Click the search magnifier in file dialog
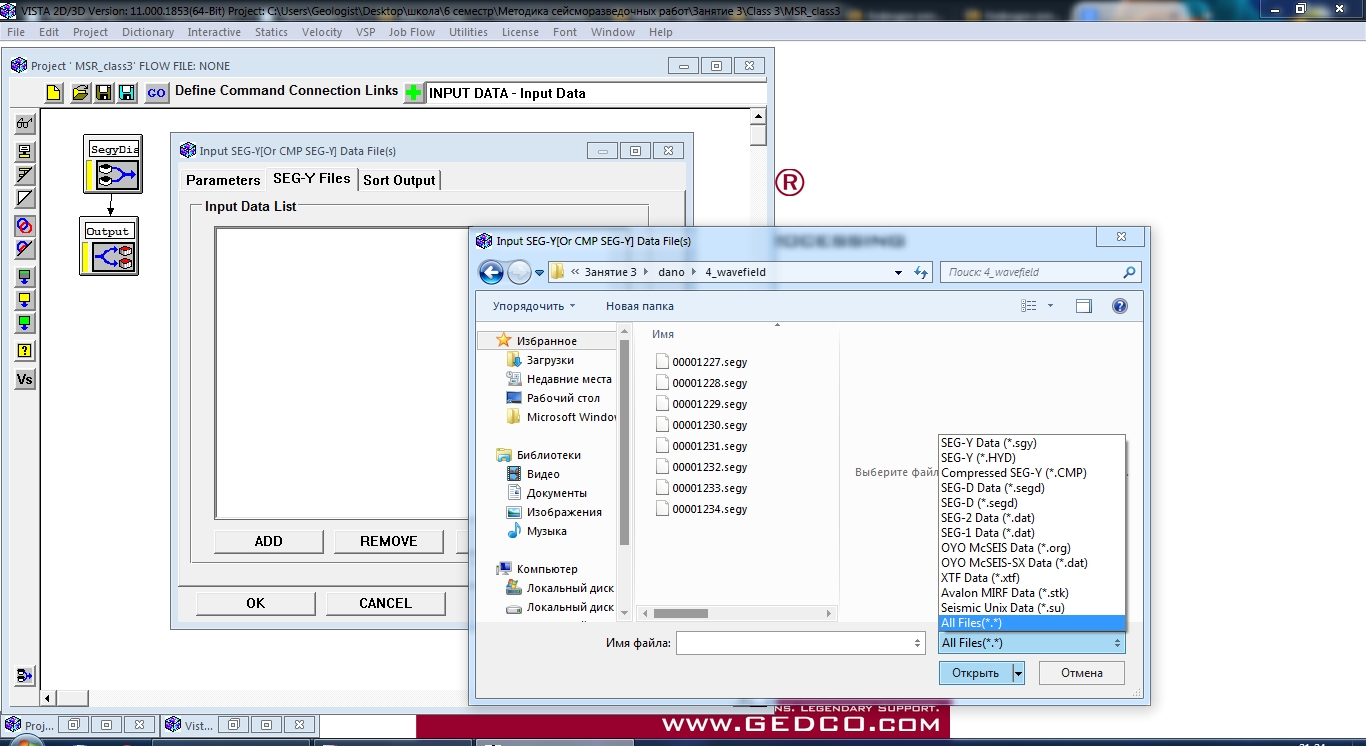The width and height of the screenshot is (1366, 746). coord(1129,272)
